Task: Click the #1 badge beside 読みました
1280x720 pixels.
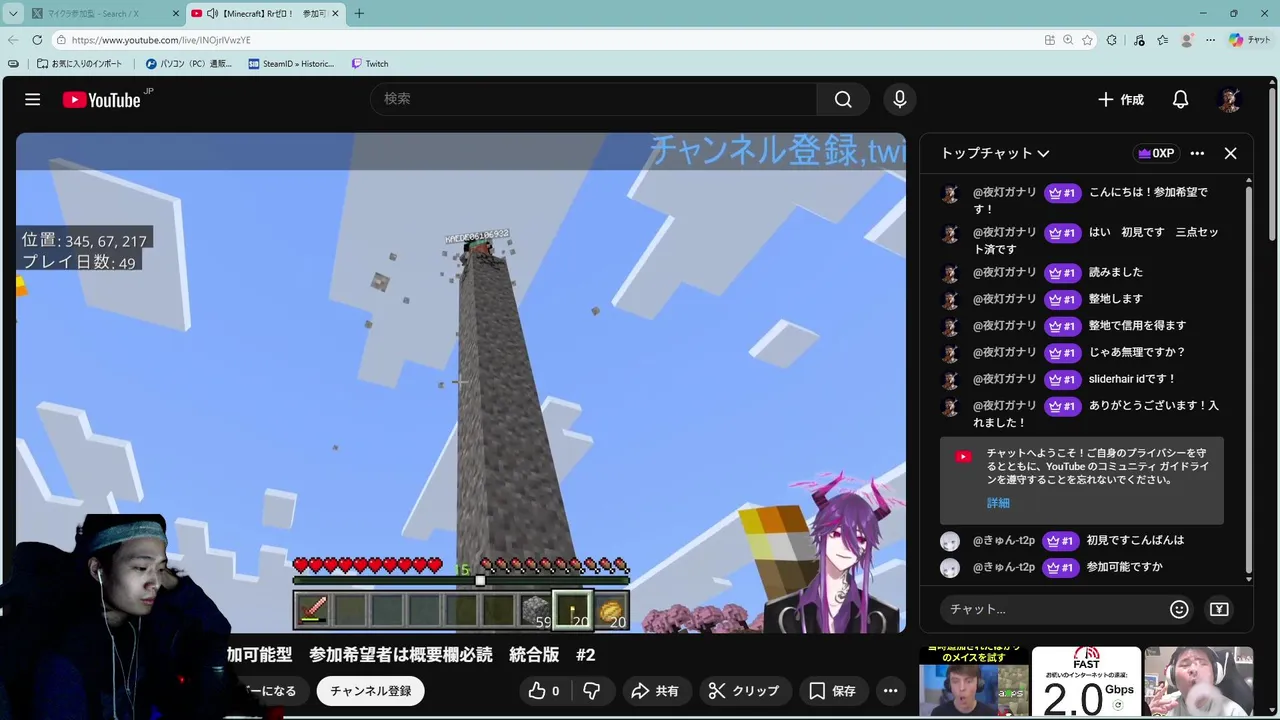Action: [x=1062, y=272]
